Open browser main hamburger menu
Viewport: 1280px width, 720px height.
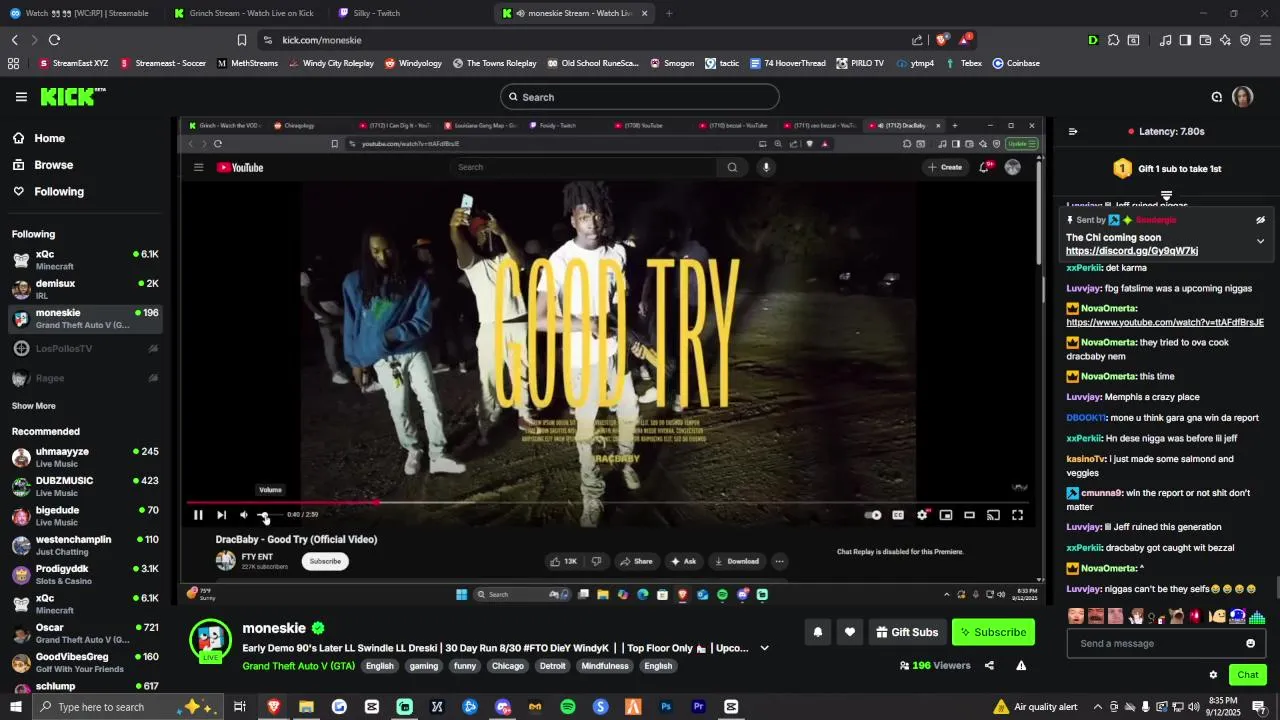[1265, 40]
